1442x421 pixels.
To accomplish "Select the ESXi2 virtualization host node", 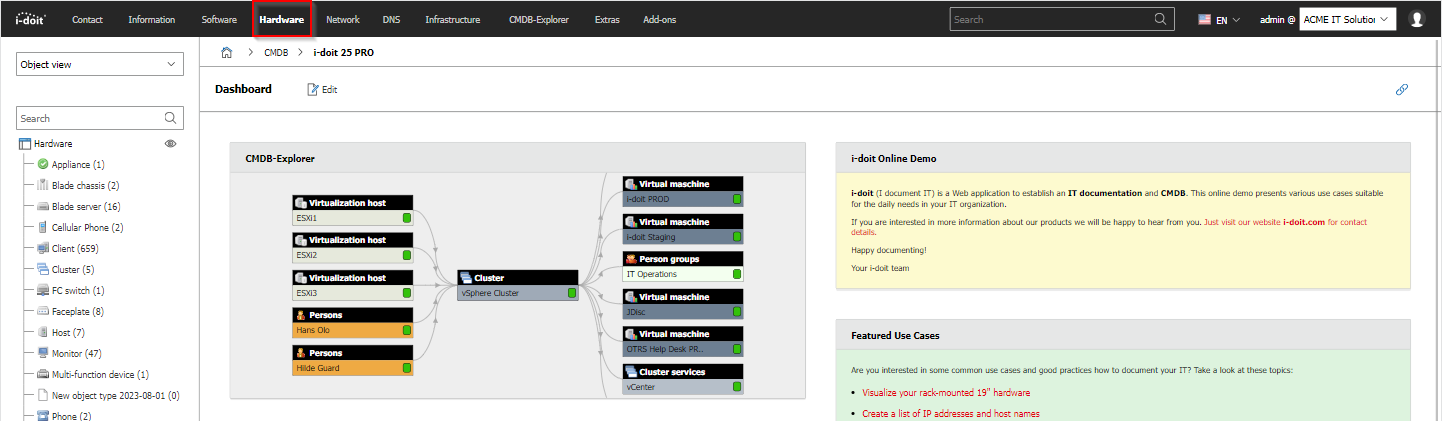I will pyautogui.click(x=353, y=248).
